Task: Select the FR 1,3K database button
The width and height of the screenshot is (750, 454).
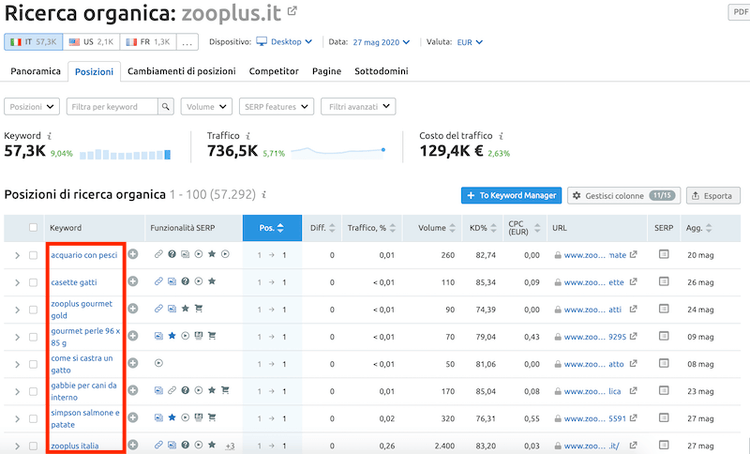Action: (148, 42)
